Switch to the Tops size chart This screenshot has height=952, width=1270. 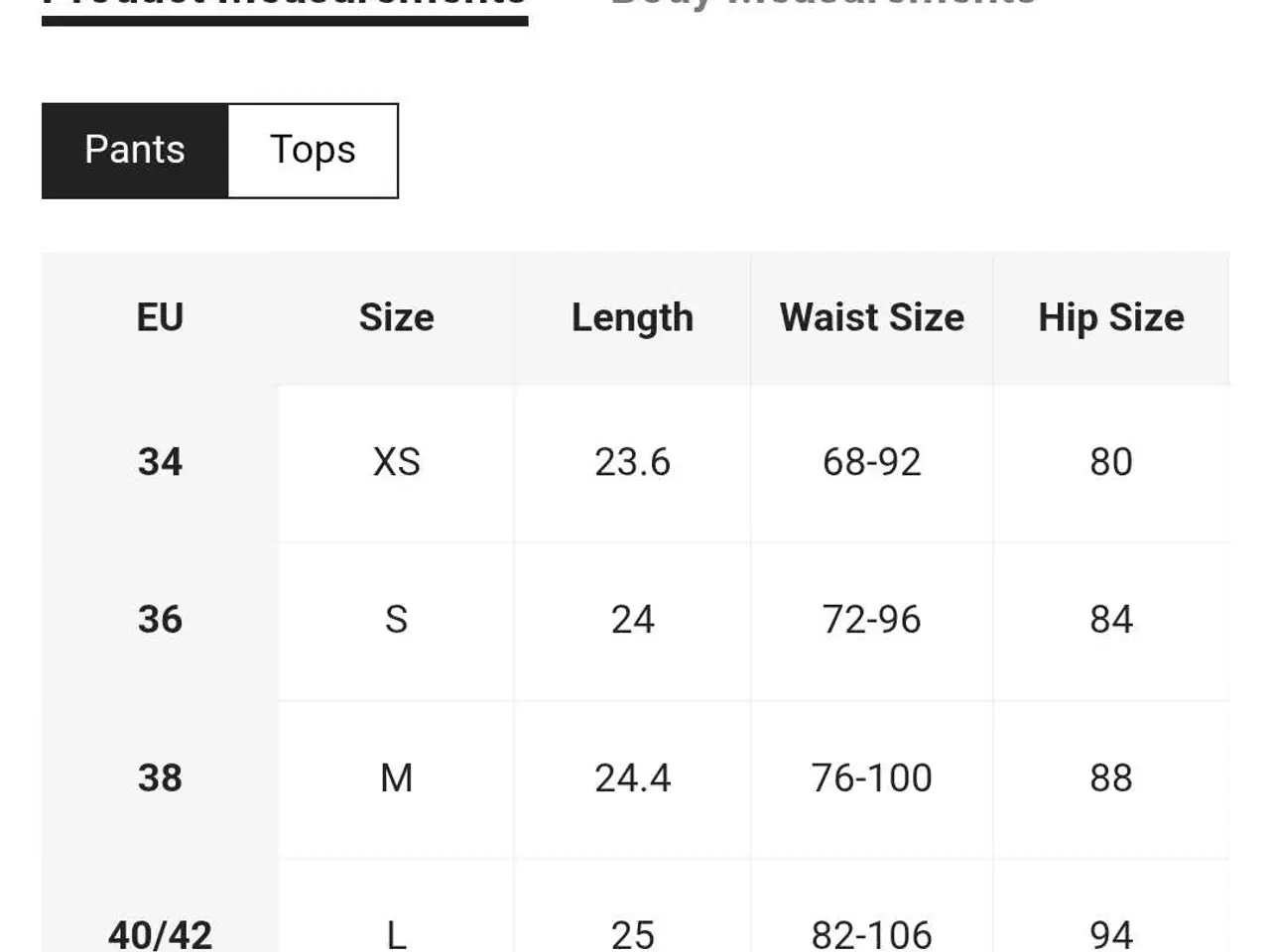(x=313, y=151)
